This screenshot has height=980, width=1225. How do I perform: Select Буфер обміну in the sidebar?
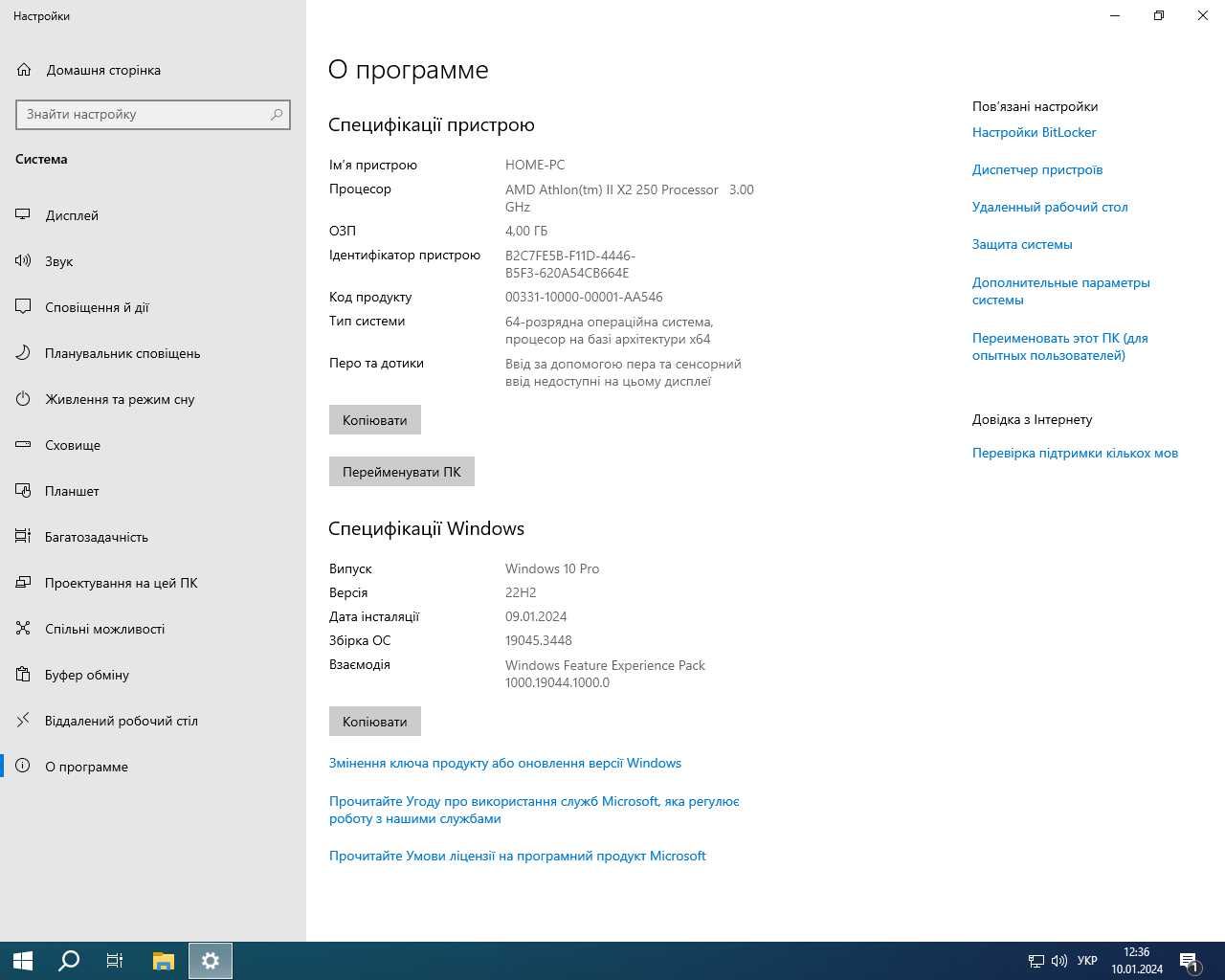coord(153,675)
